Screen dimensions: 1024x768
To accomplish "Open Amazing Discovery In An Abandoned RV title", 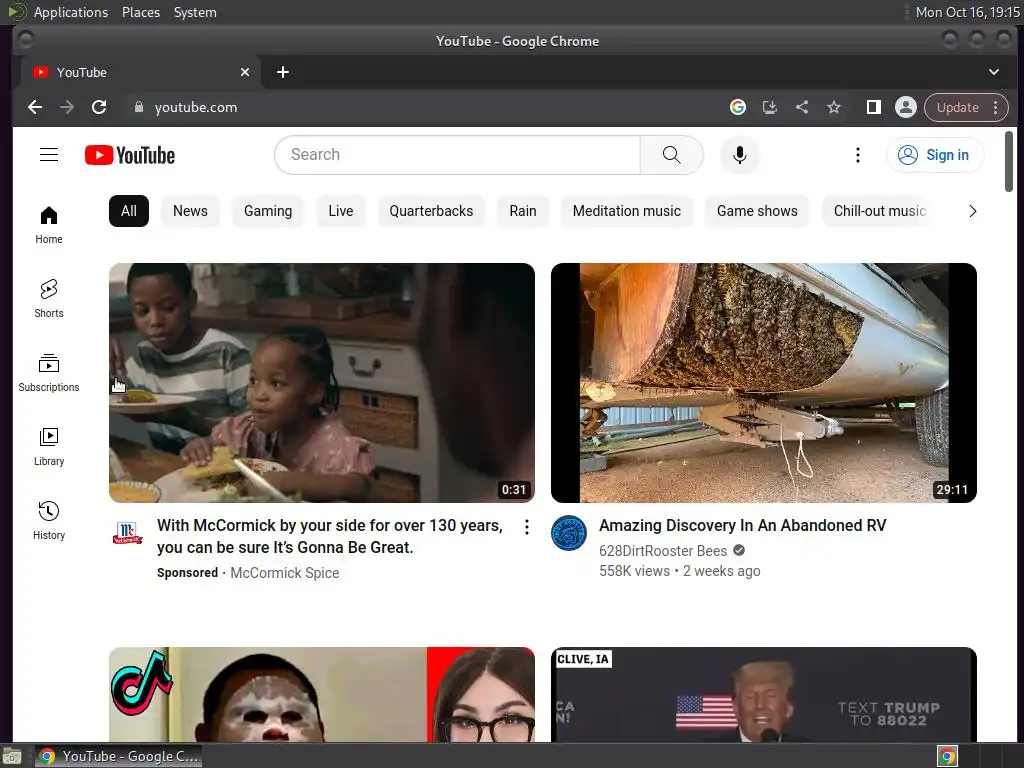I will [743, 526].
